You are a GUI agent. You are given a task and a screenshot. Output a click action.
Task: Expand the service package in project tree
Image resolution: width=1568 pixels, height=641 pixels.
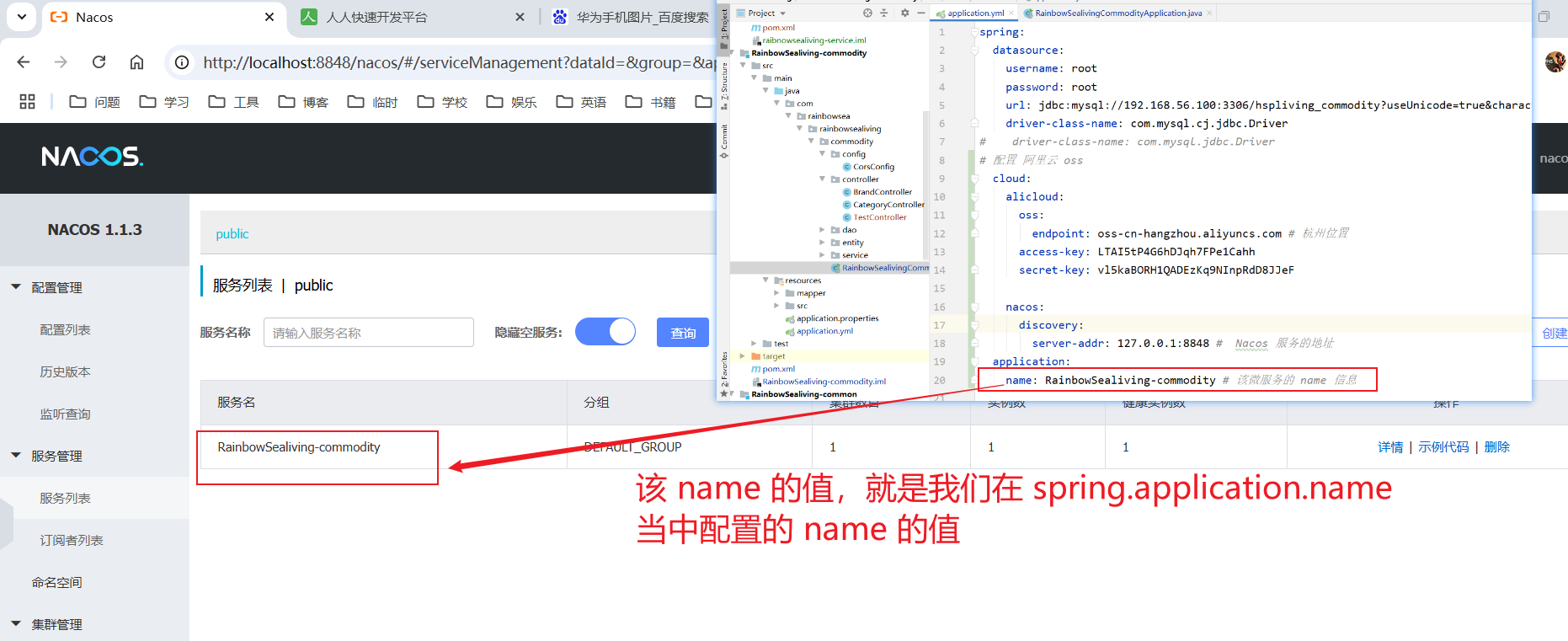point(823,254)
